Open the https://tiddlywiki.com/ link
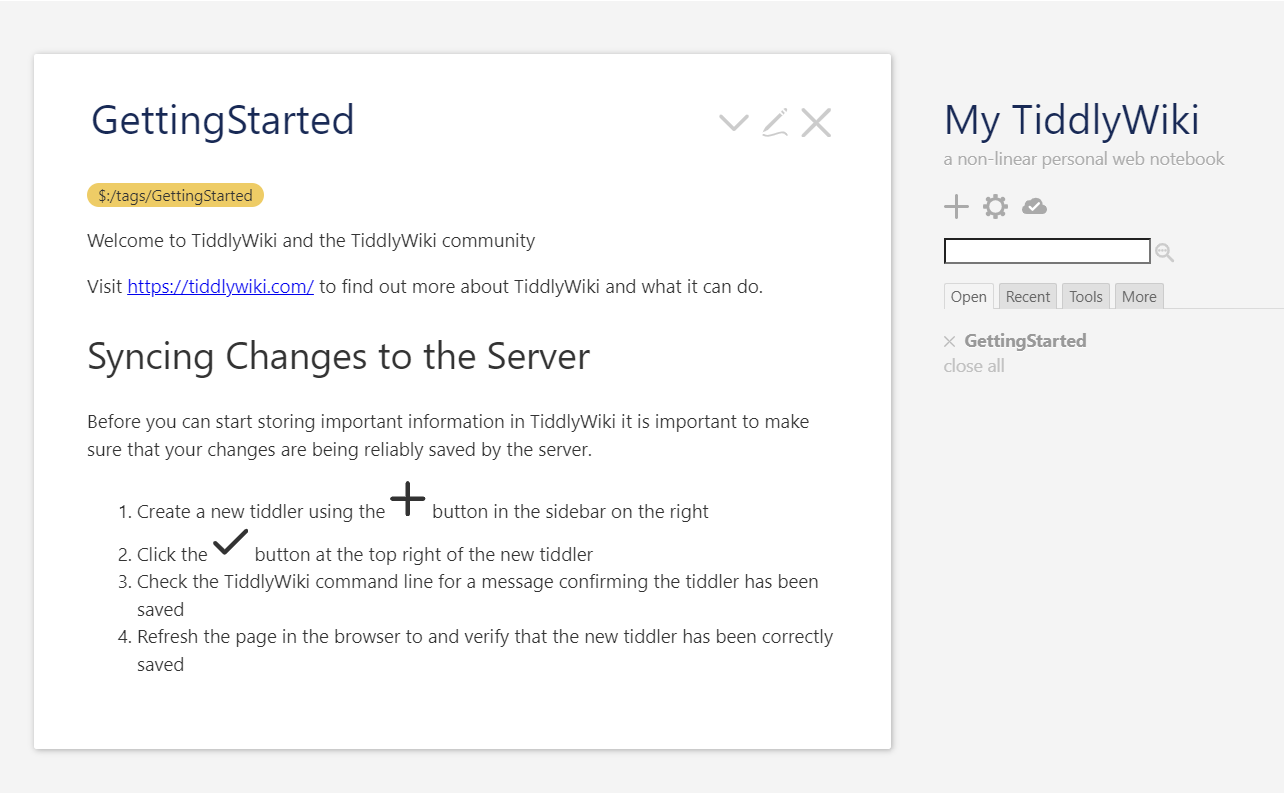The image size is (1284, 793). pyautogui.click(x=220, y=287)
